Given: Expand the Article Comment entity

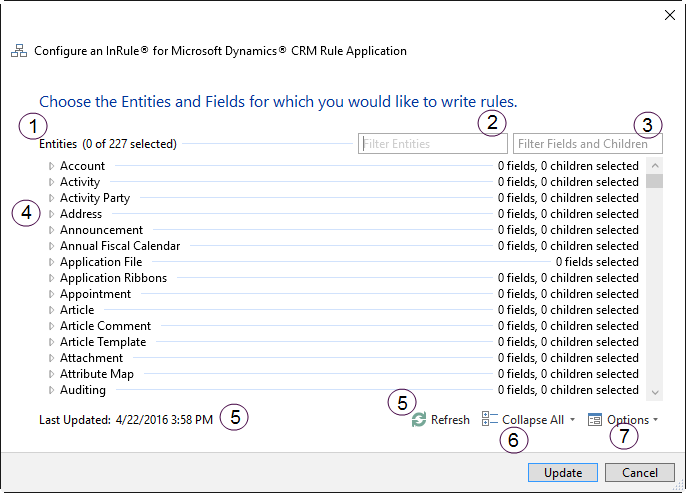Looking at the screenshot, I should [x=51, y=326].
